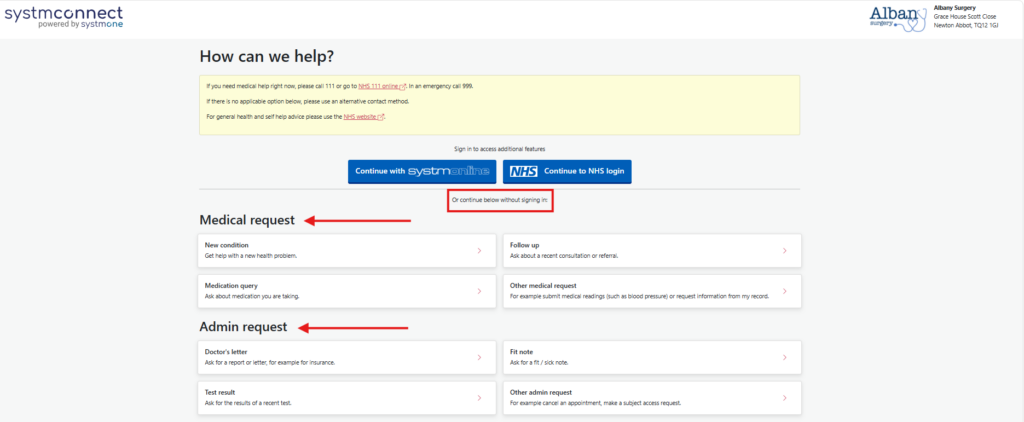Click Continue to NHS login button
The width and height of the screenshot is (1024, 422).
pyautogui.click(x=567, y=172)
